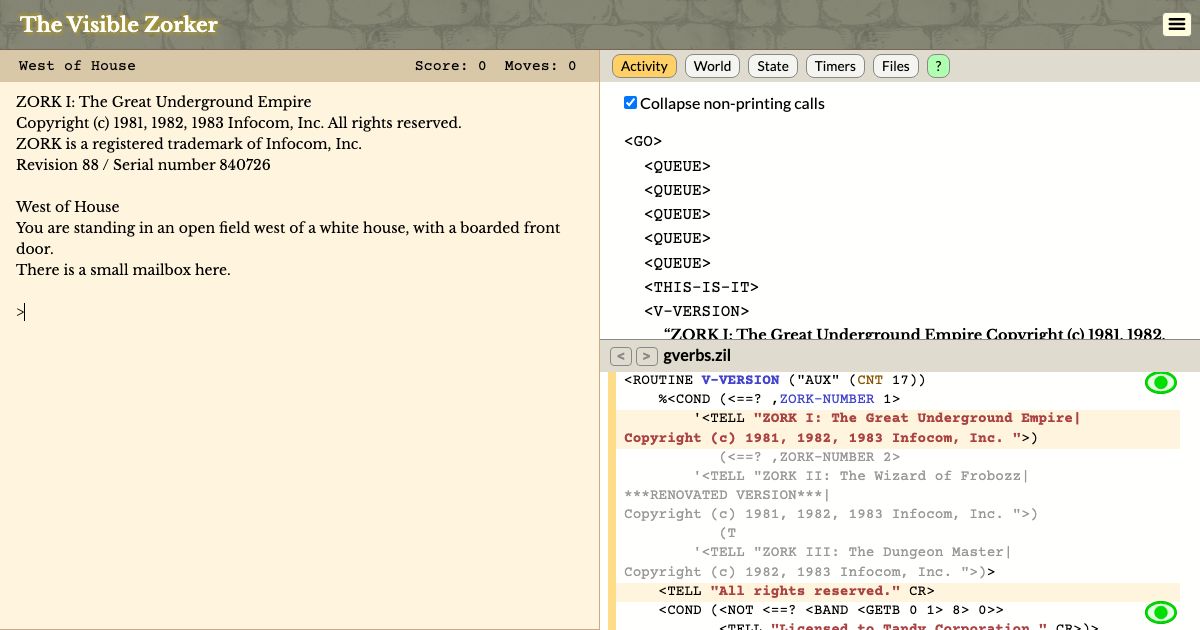Image resolution: width=1200 pixels, height=630 pixels.
Task: Switch to the World tab
Action: (712, 65)
